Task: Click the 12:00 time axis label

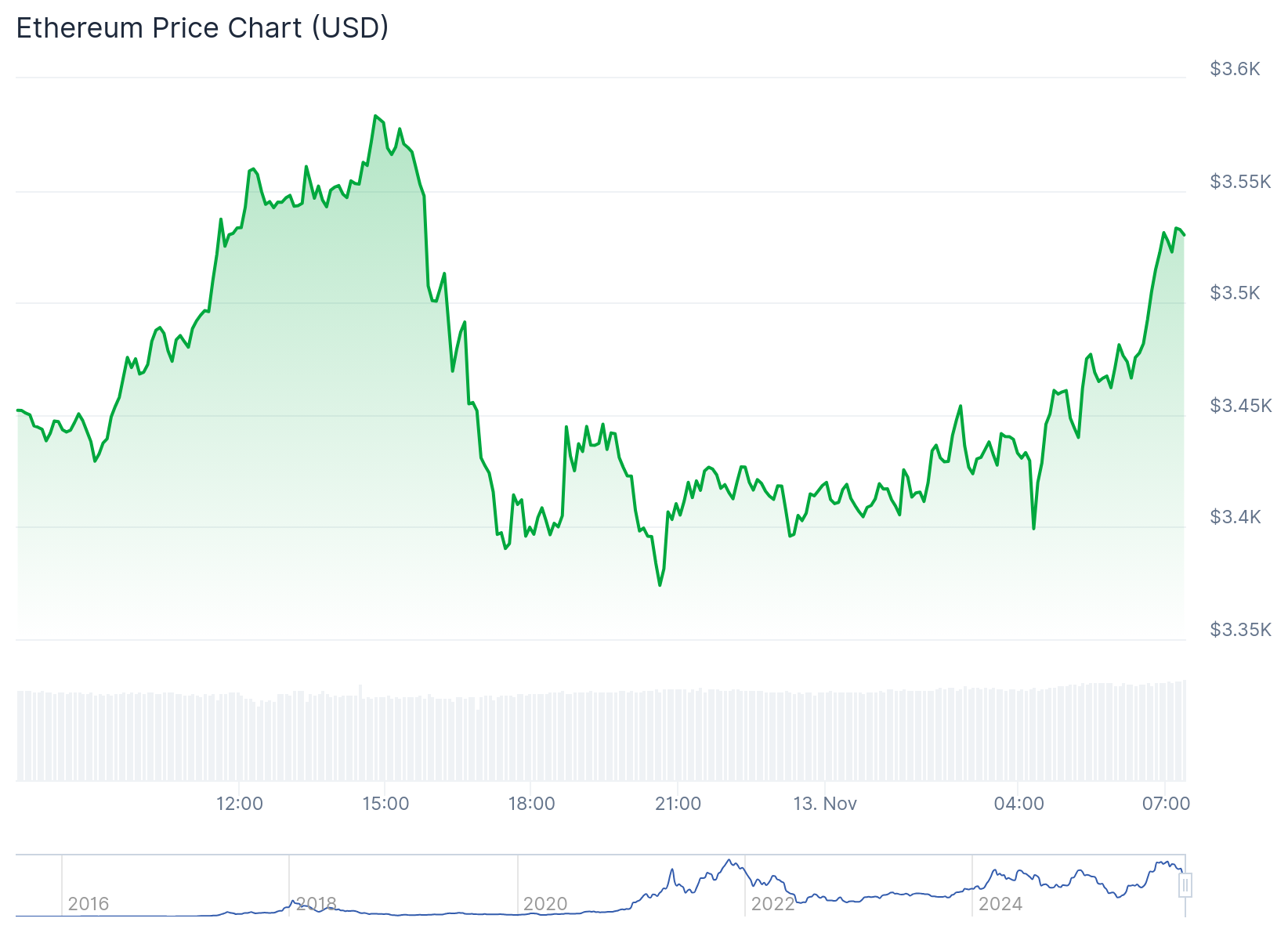Action: pos(240,804)
